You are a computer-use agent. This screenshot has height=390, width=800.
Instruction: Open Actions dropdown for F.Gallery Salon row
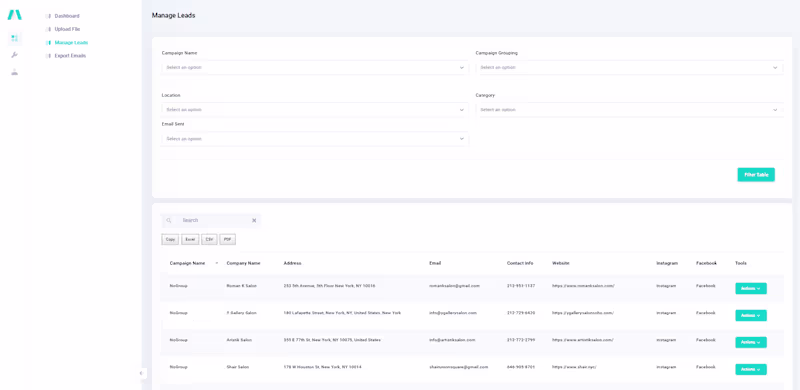click(x=751, y=315)
